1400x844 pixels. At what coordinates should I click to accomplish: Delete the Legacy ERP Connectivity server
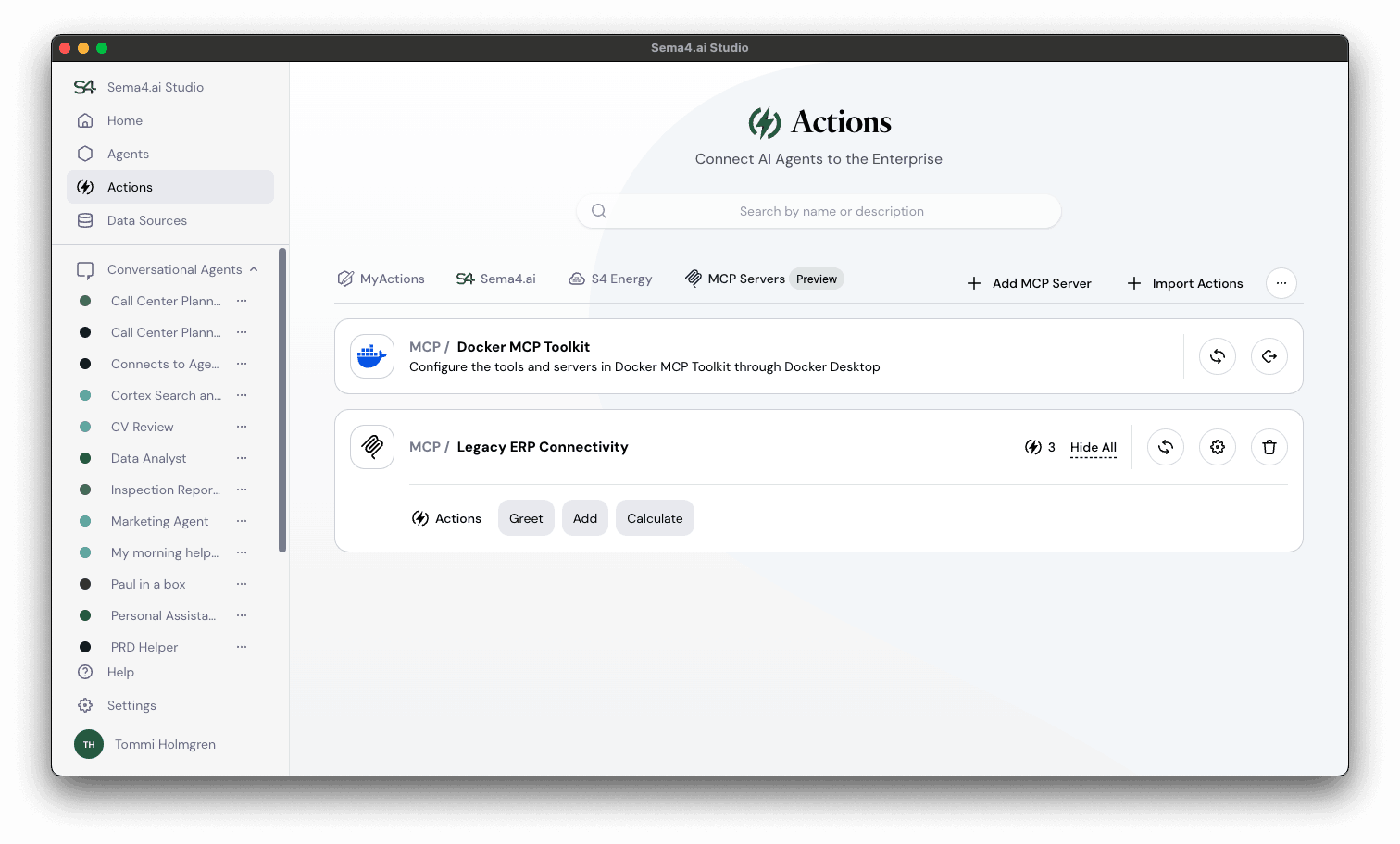(x=1269, y=447)
